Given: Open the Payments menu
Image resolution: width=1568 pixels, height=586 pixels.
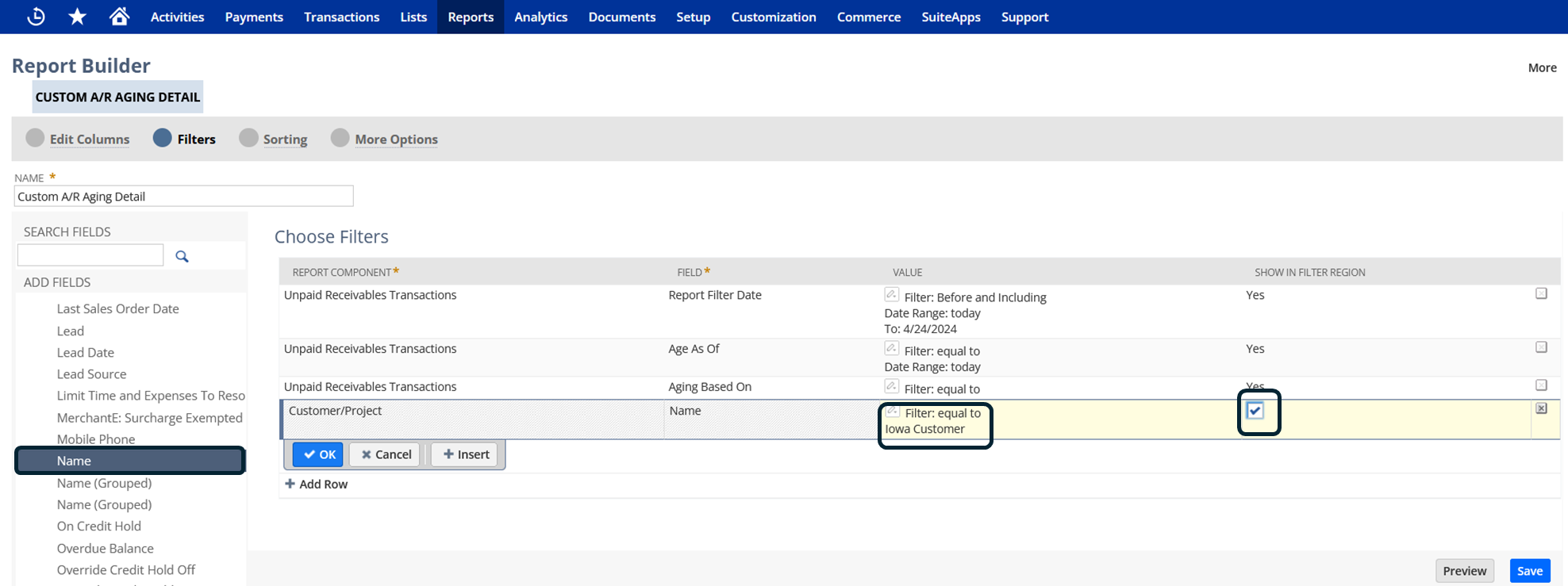Looking at the screenshot, I should 254,17.
